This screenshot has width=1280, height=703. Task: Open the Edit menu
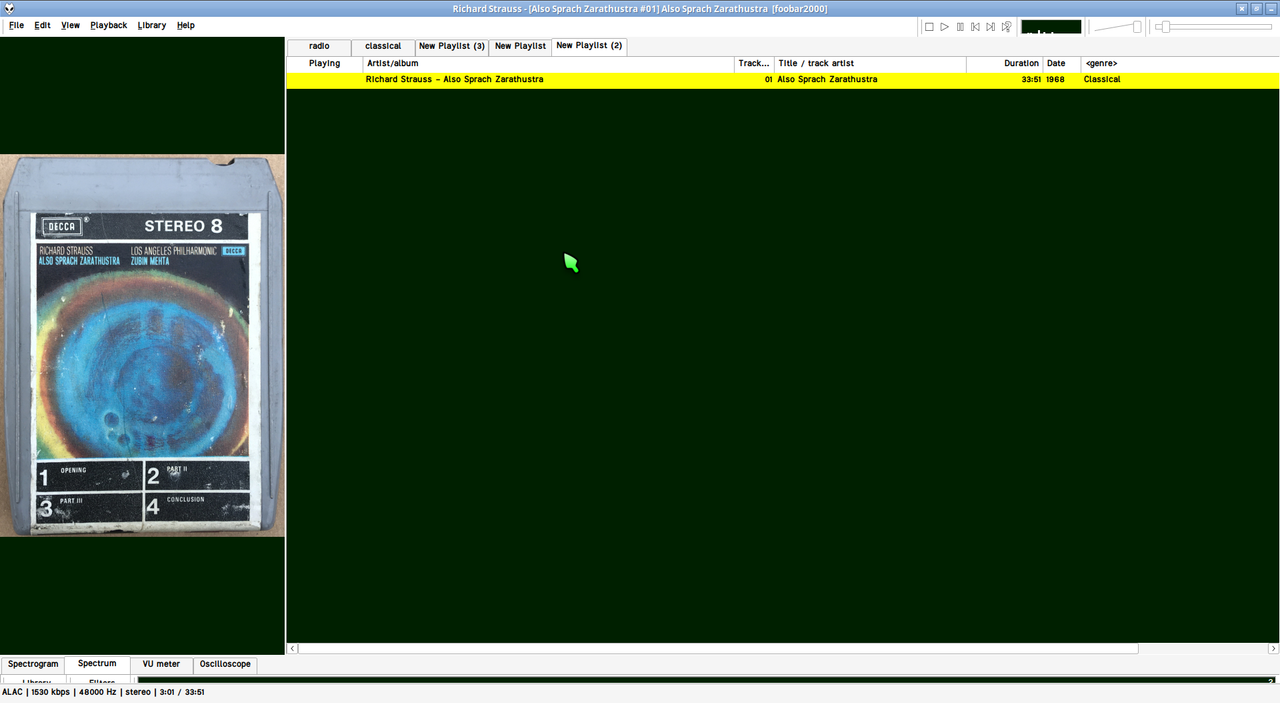pos(42,25)
